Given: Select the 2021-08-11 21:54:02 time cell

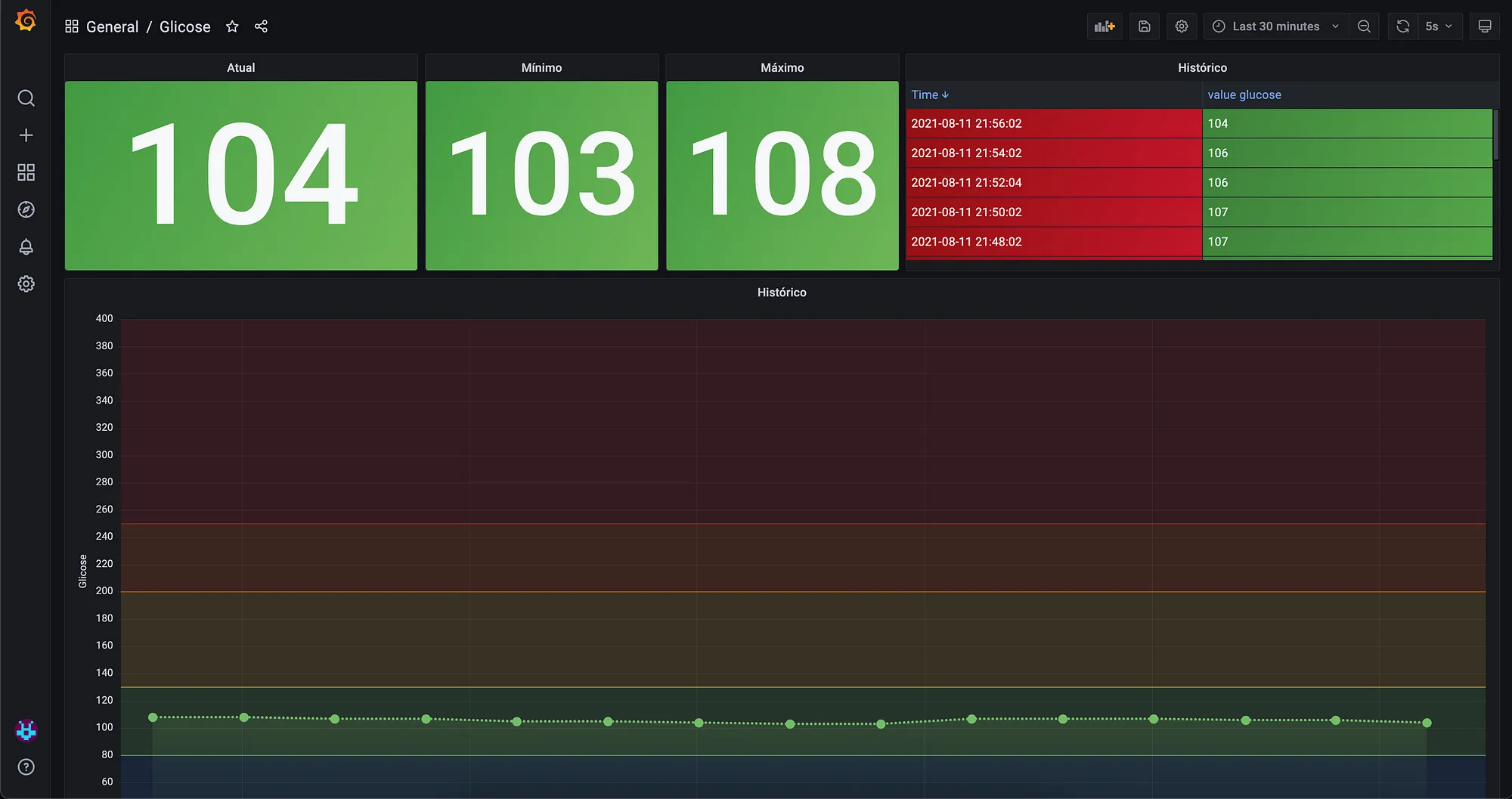Looking at the screenshot, I should click(1054, 153).
